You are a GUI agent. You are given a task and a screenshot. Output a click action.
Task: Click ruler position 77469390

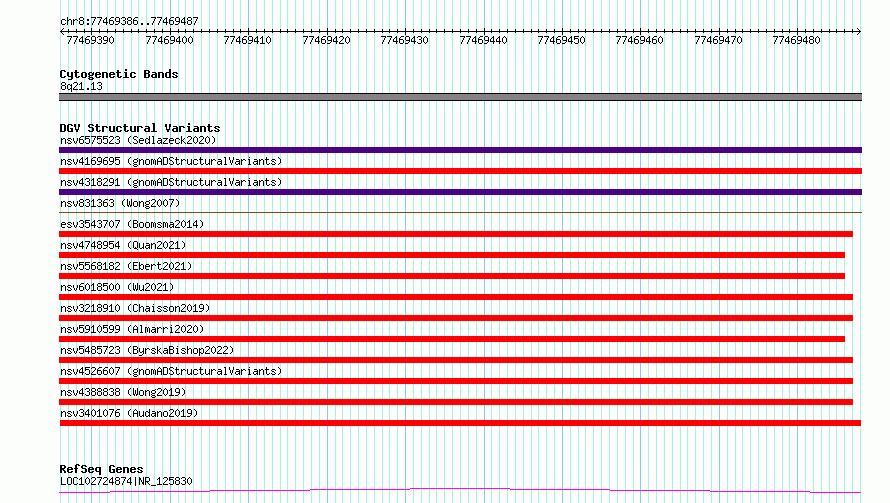pos(90,40)
